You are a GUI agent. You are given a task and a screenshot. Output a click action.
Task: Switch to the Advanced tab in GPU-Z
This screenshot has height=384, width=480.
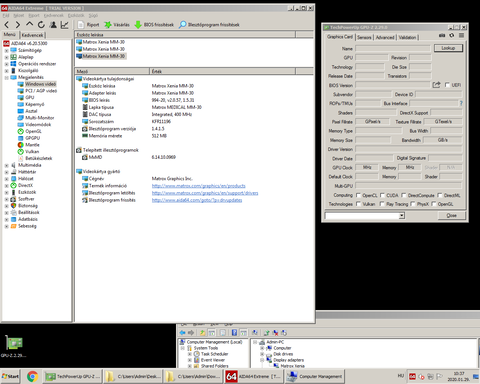click(x=385, y=37)
